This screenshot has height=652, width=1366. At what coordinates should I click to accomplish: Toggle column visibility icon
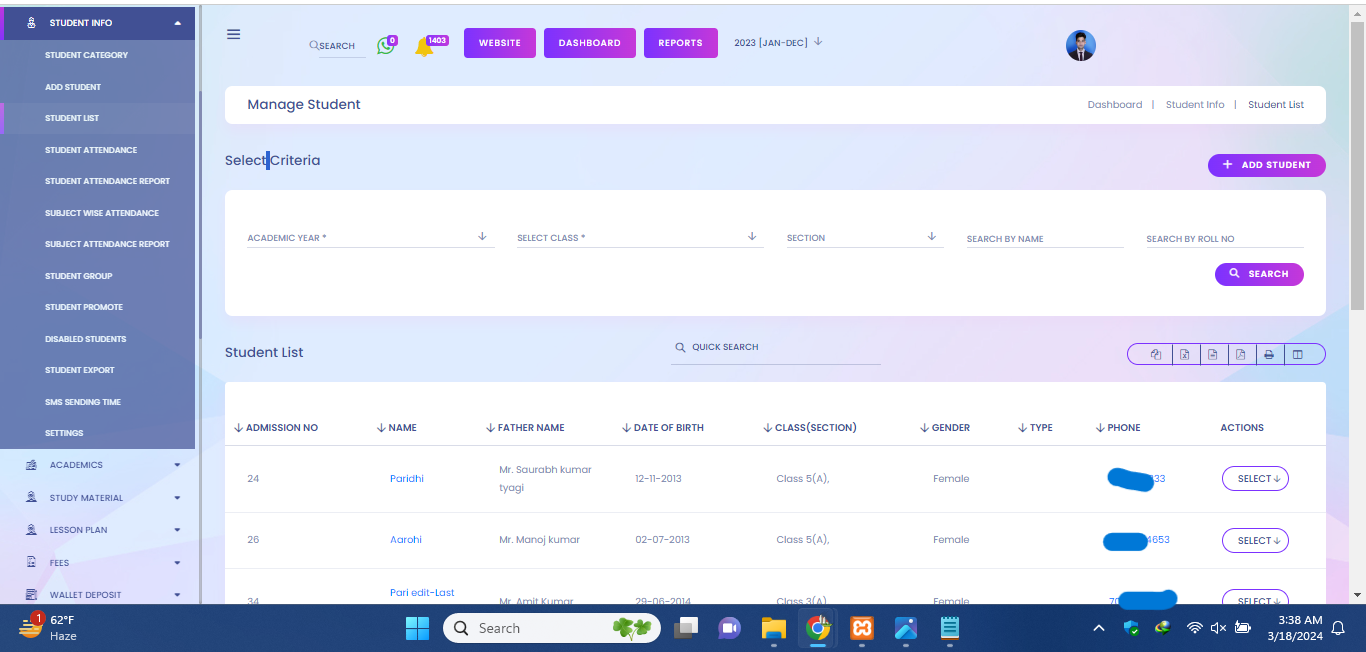point(1297,354)
